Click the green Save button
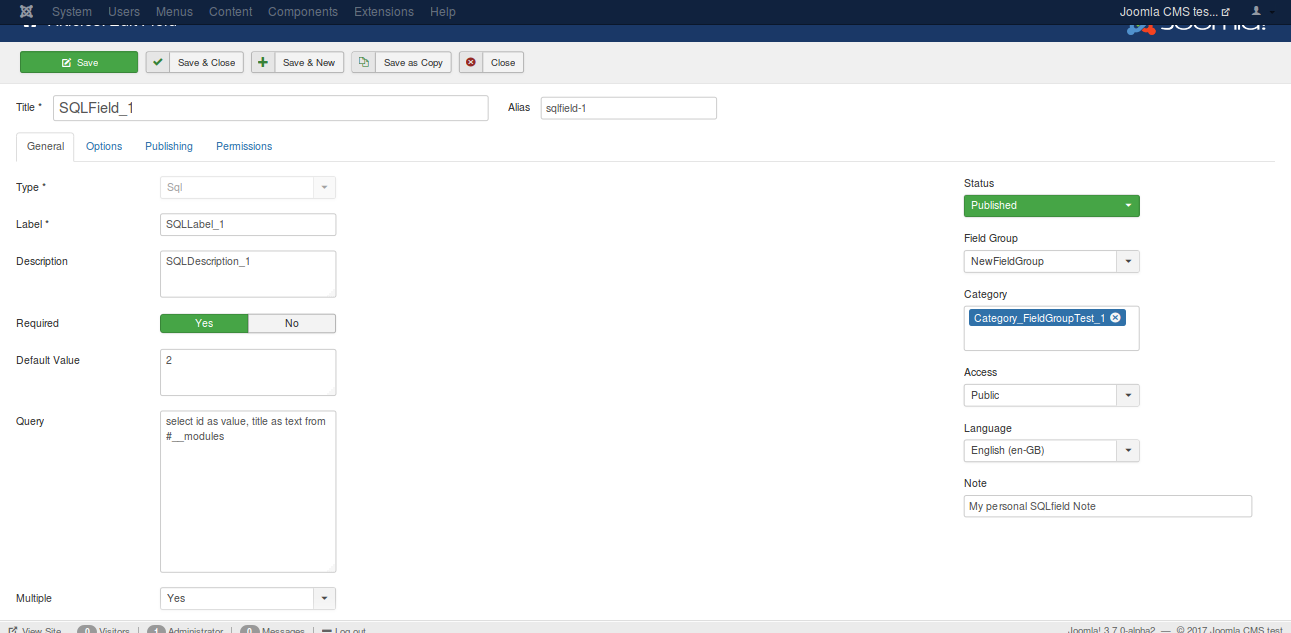 [79, 62]
